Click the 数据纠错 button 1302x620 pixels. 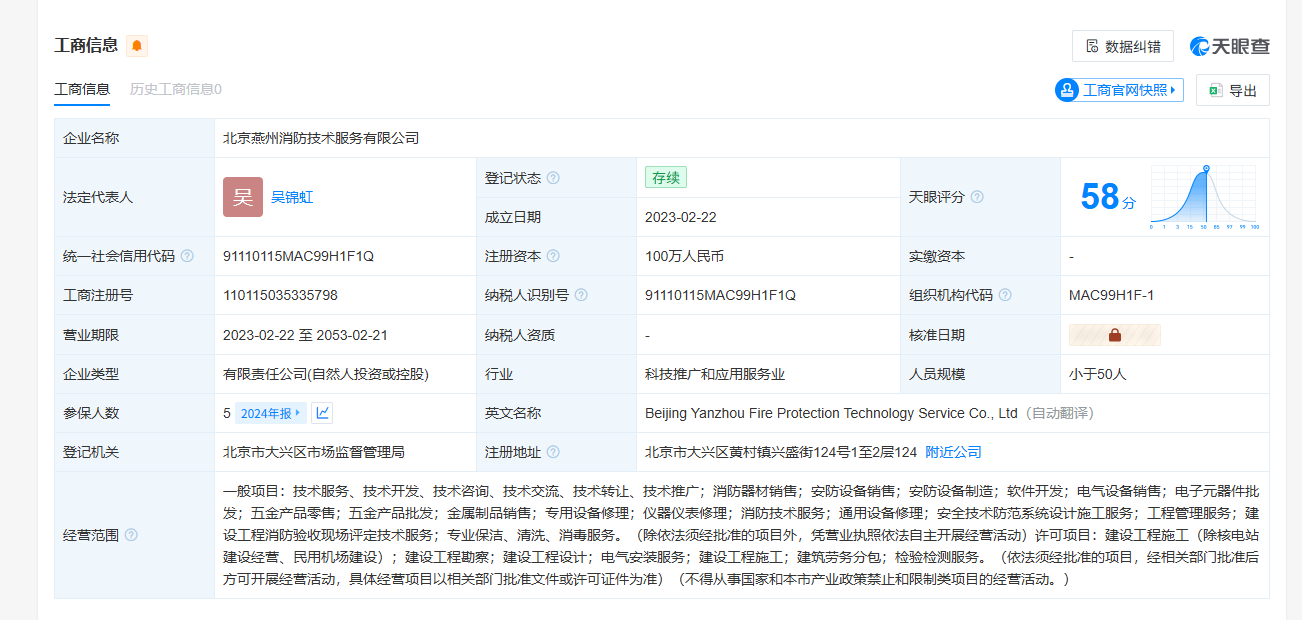(x=1122, y=46)
